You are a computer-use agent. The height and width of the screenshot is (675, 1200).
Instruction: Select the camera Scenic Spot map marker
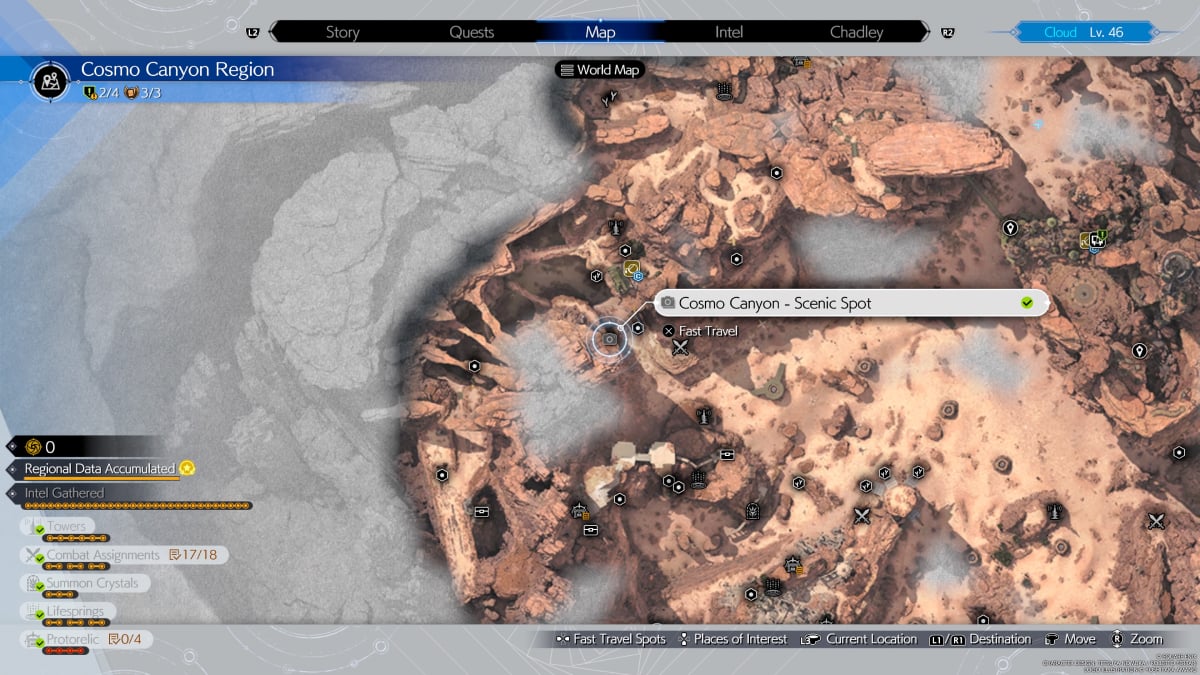609,340
